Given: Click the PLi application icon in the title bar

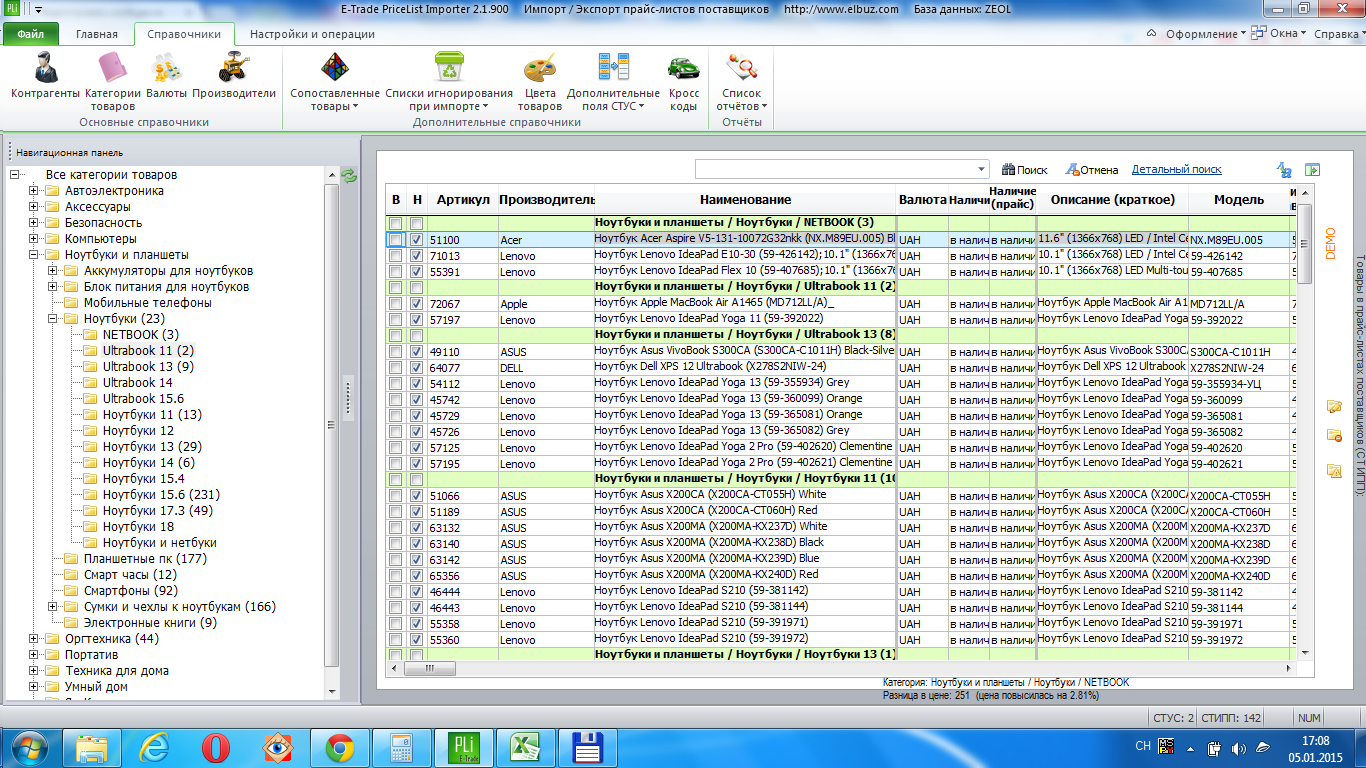Looking at the screenshot, I should click(x=11, y=9).
